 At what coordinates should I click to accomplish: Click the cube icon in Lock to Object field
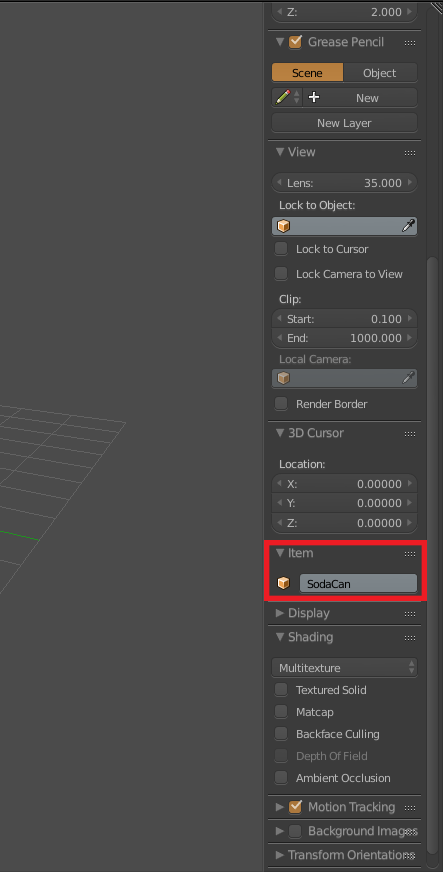tap(283, 226)
